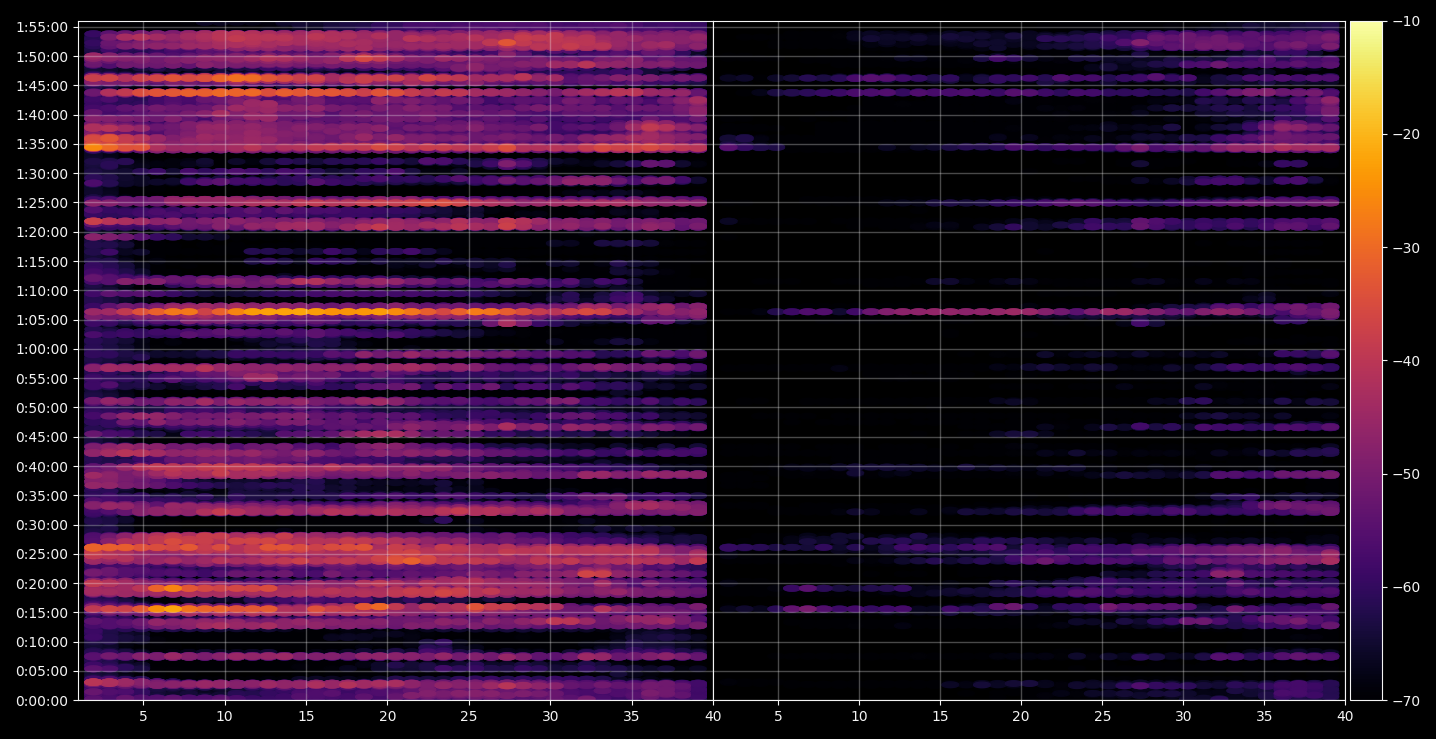
Task: Pick the 1:35:00 y-axis tick
Action: click(x=42, y=144)
